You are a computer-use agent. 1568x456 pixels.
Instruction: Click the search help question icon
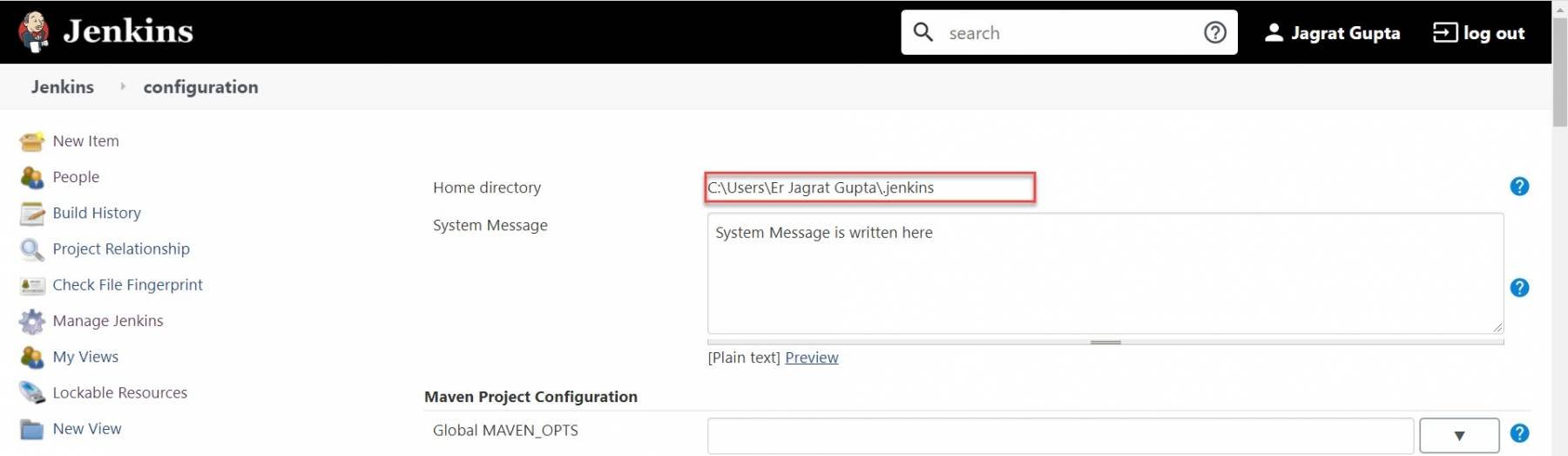click(x=1214, y=33)
